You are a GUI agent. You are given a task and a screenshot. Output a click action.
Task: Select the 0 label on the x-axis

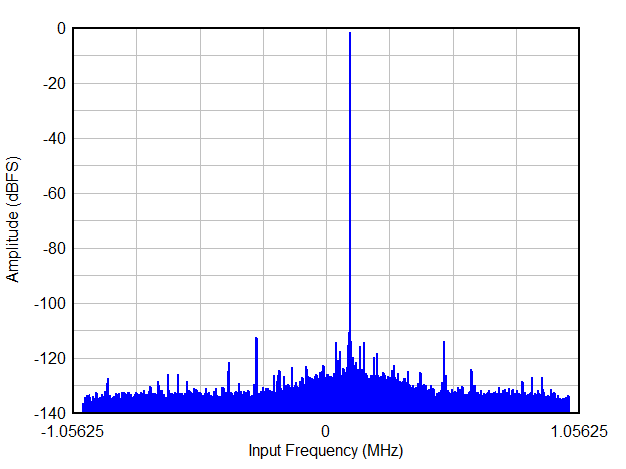(x=326, y=431)
